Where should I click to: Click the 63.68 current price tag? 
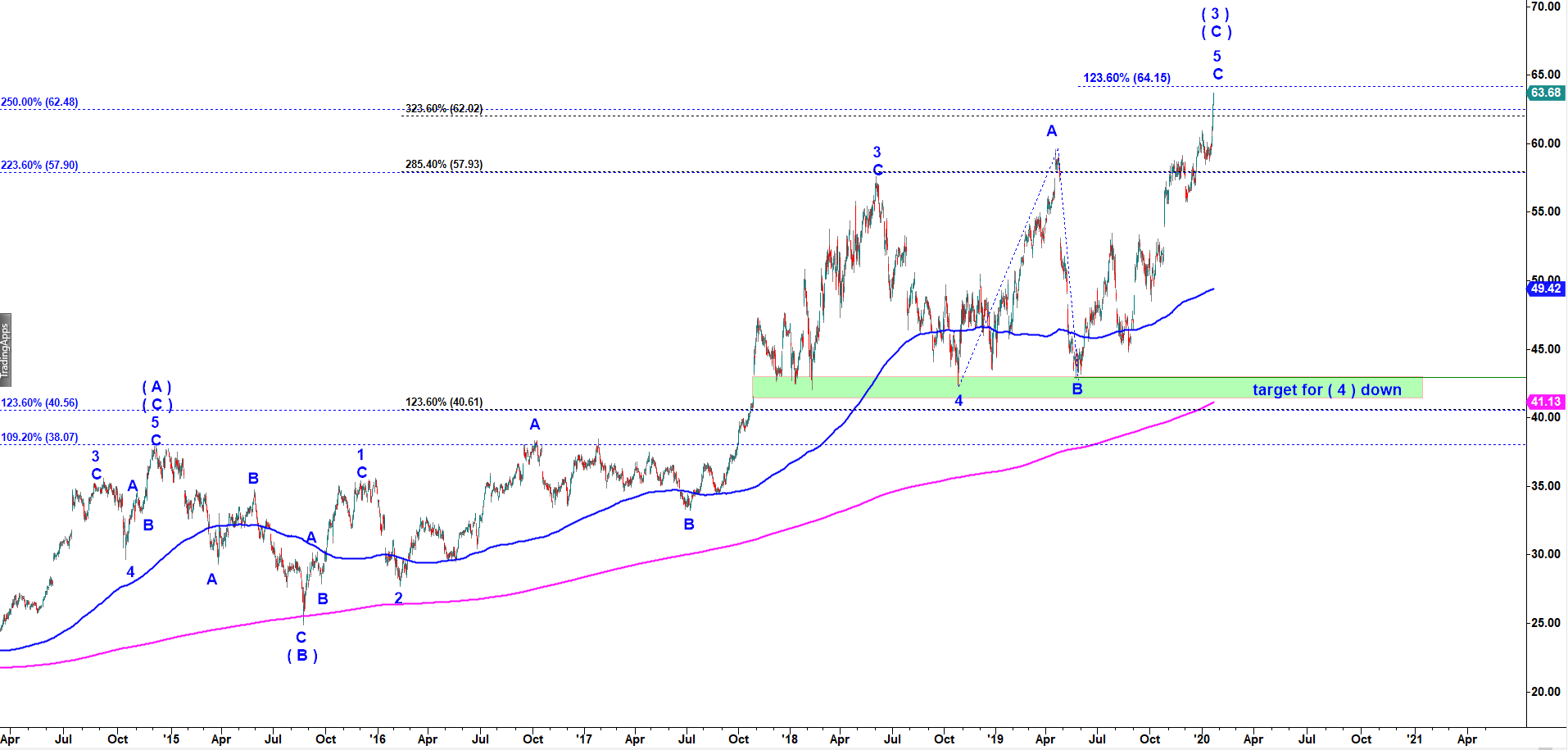click(x=1545, y=93)
